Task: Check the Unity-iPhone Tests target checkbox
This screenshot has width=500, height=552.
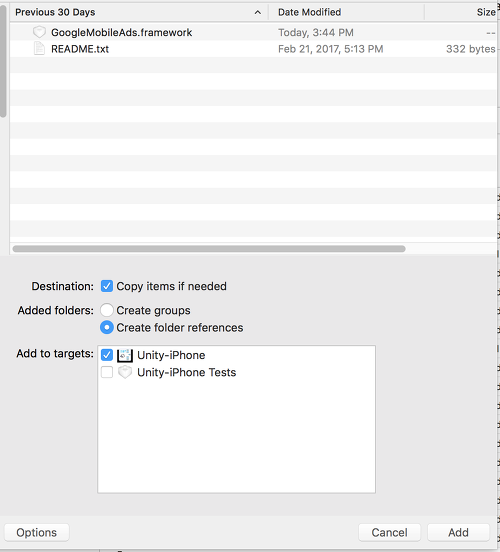Action: click(x=107, y=372)
